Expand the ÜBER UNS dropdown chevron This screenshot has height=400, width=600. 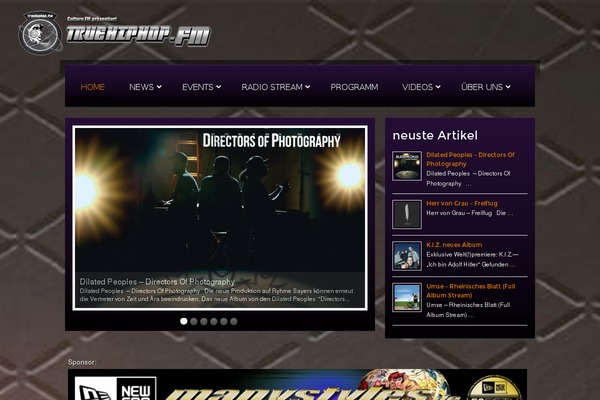point(508,87)
